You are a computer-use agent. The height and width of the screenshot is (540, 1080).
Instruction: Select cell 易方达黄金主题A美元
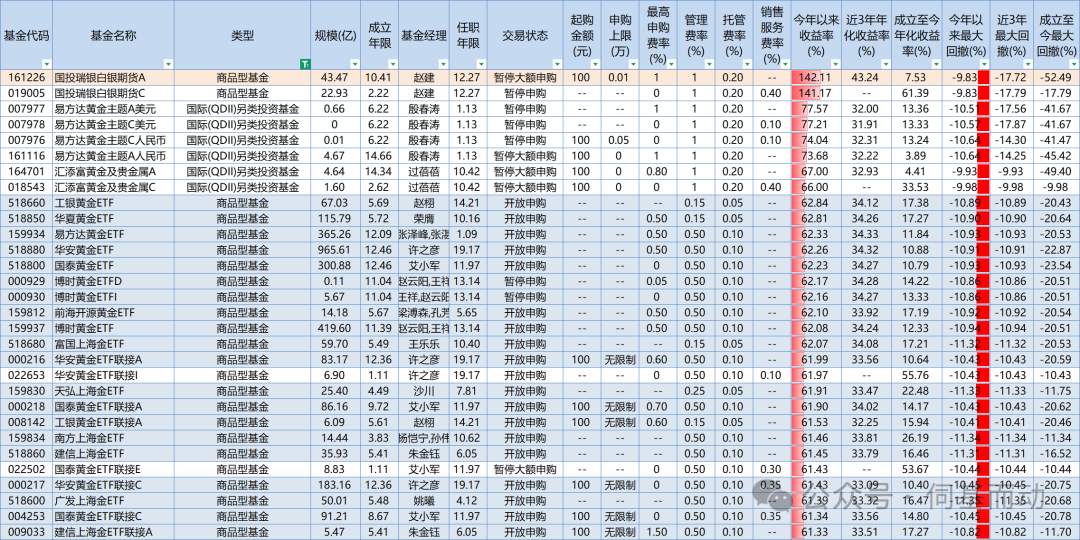[113, 107]
